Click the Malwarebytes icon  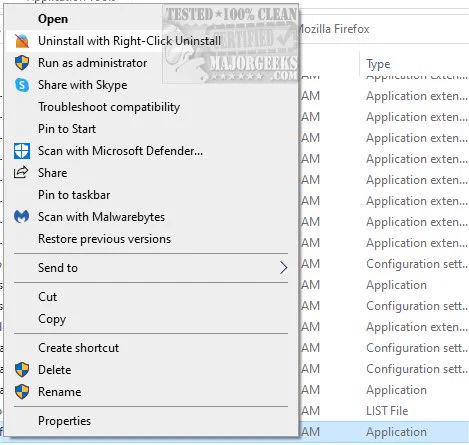[22, 217]
